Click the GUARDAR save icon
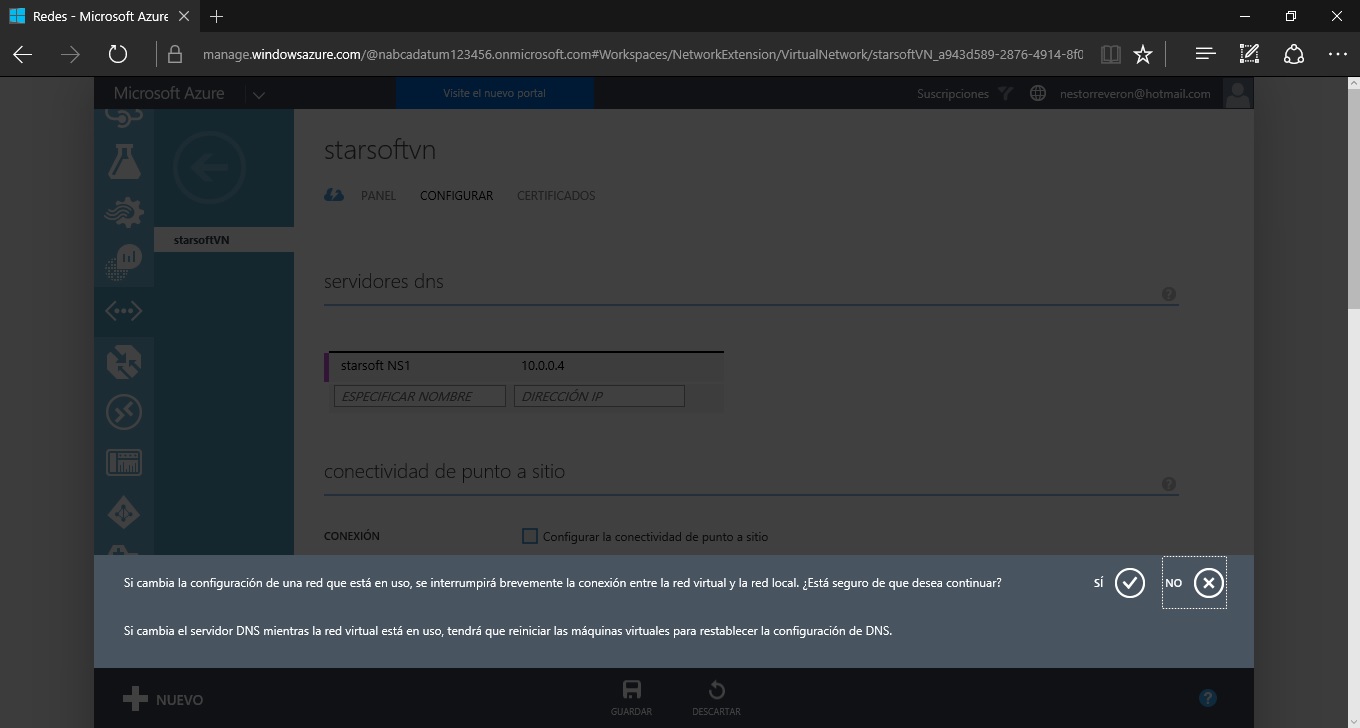1360x728 pixels. pyautogui.click(x=631, y=690)
